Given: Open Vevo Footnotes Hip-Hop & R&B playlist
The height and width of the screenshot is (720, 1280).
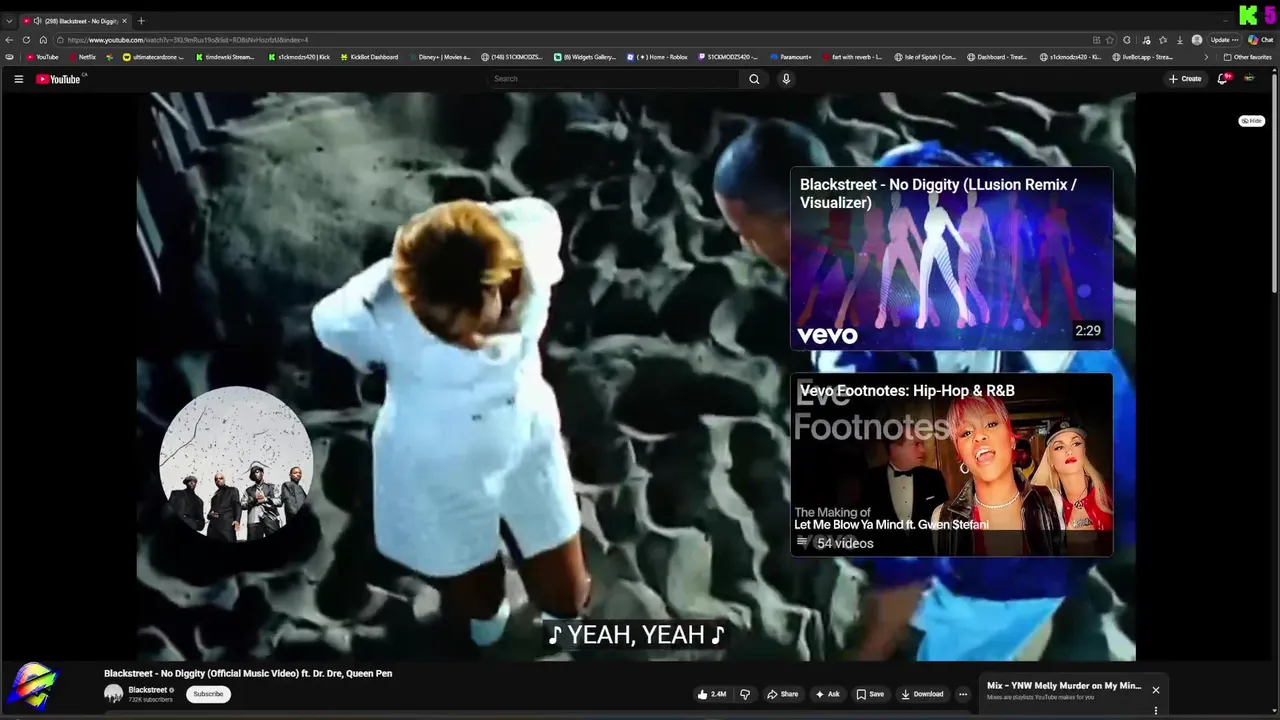Looking at the screenshot, I should tap(951, 464).
